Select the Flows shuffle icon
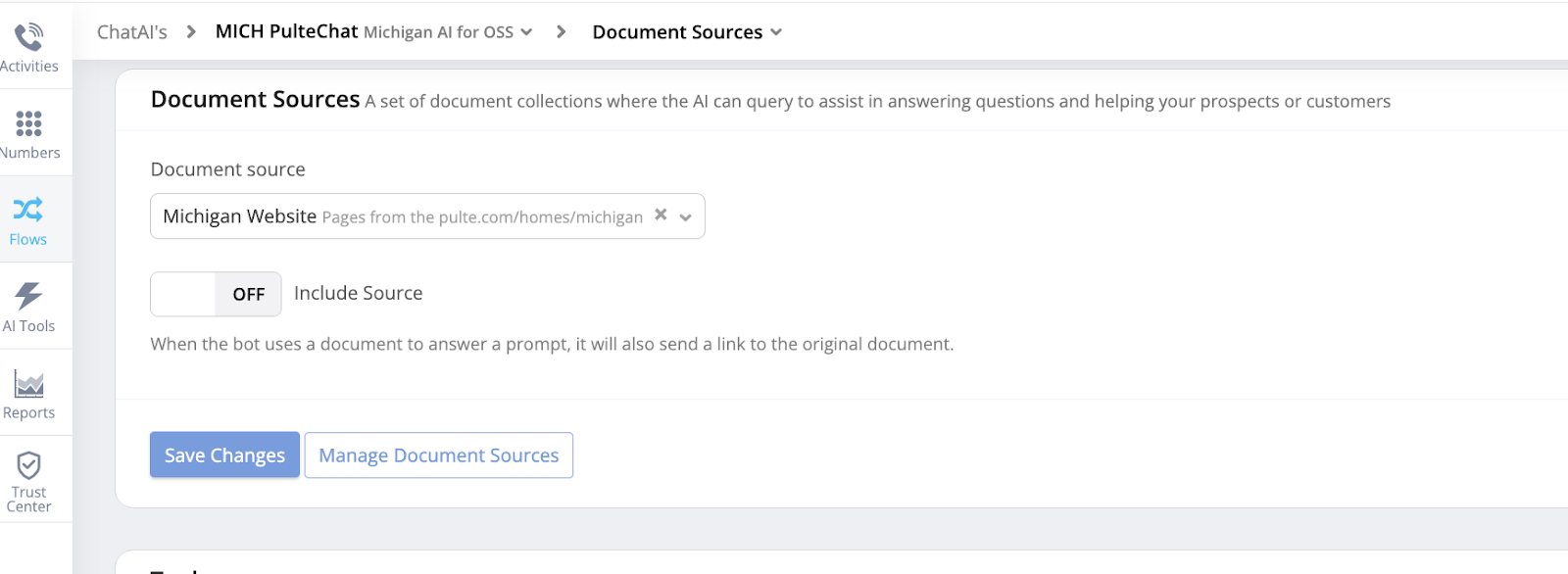Image resolution: width=1568 pixels, height=574 pixels. (x=28, y=209)
